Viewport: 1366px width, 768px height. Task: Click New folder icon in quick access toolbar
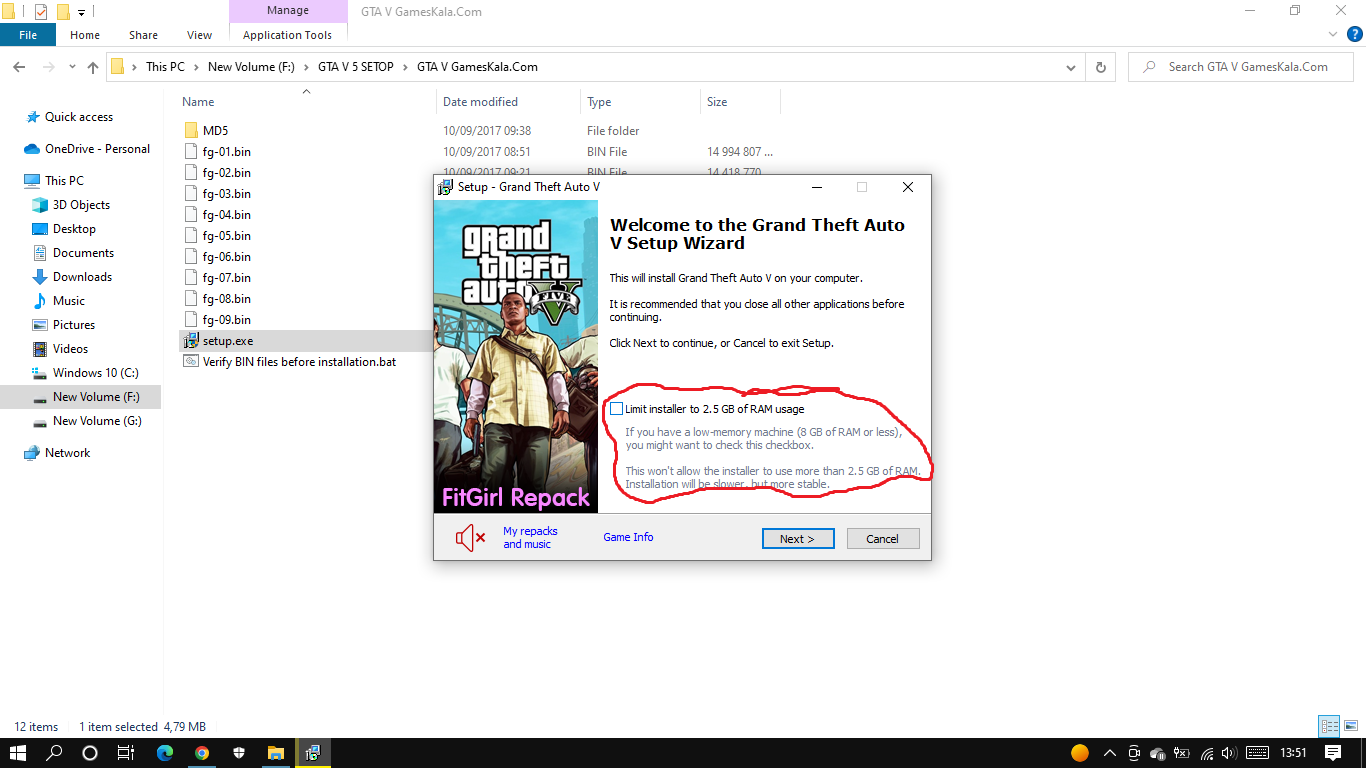click(63, 12)
